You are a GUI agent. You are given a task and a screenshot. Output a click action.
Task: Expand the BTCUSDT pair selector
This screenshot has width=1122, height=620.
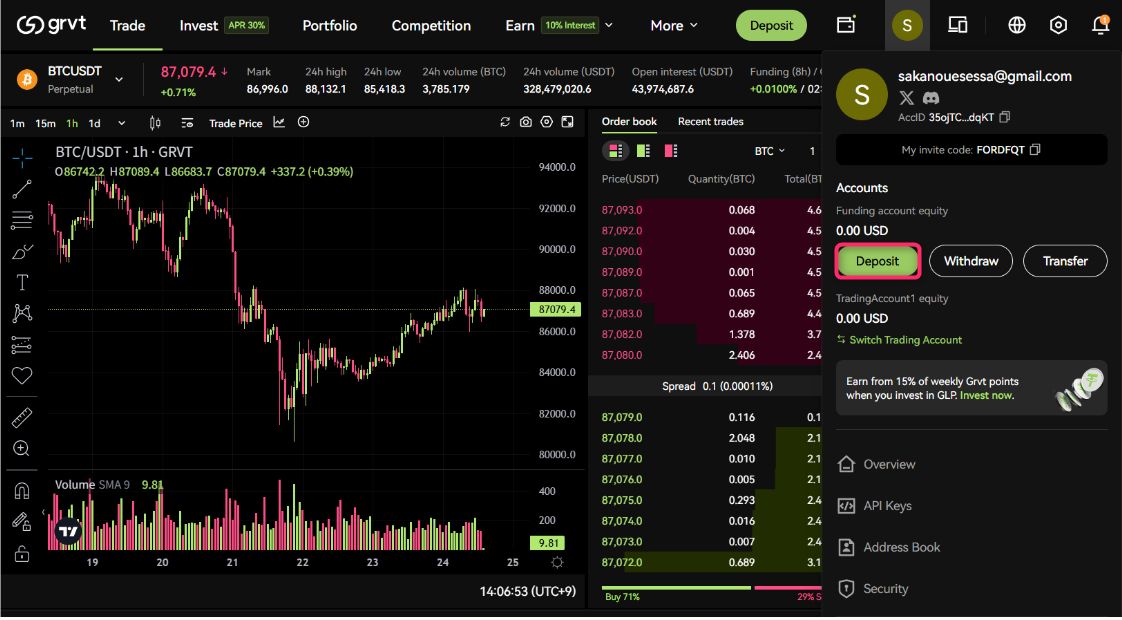click(119, 80)
